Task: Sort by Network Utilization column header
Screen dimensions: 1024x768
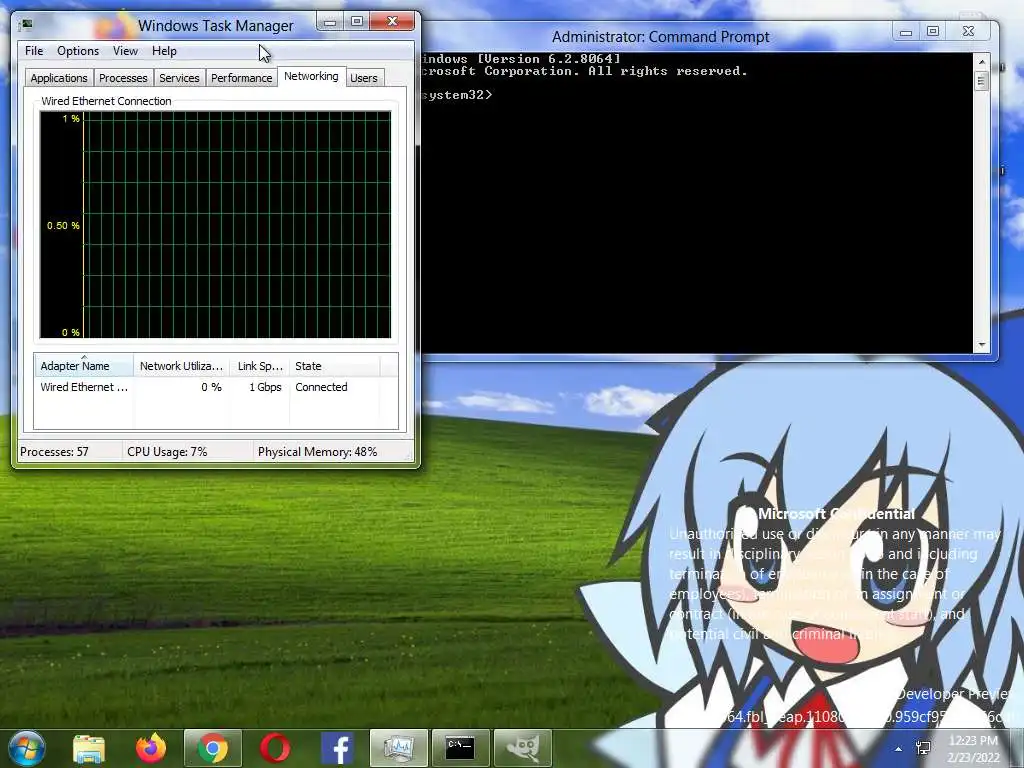Action: pos(181,366)
